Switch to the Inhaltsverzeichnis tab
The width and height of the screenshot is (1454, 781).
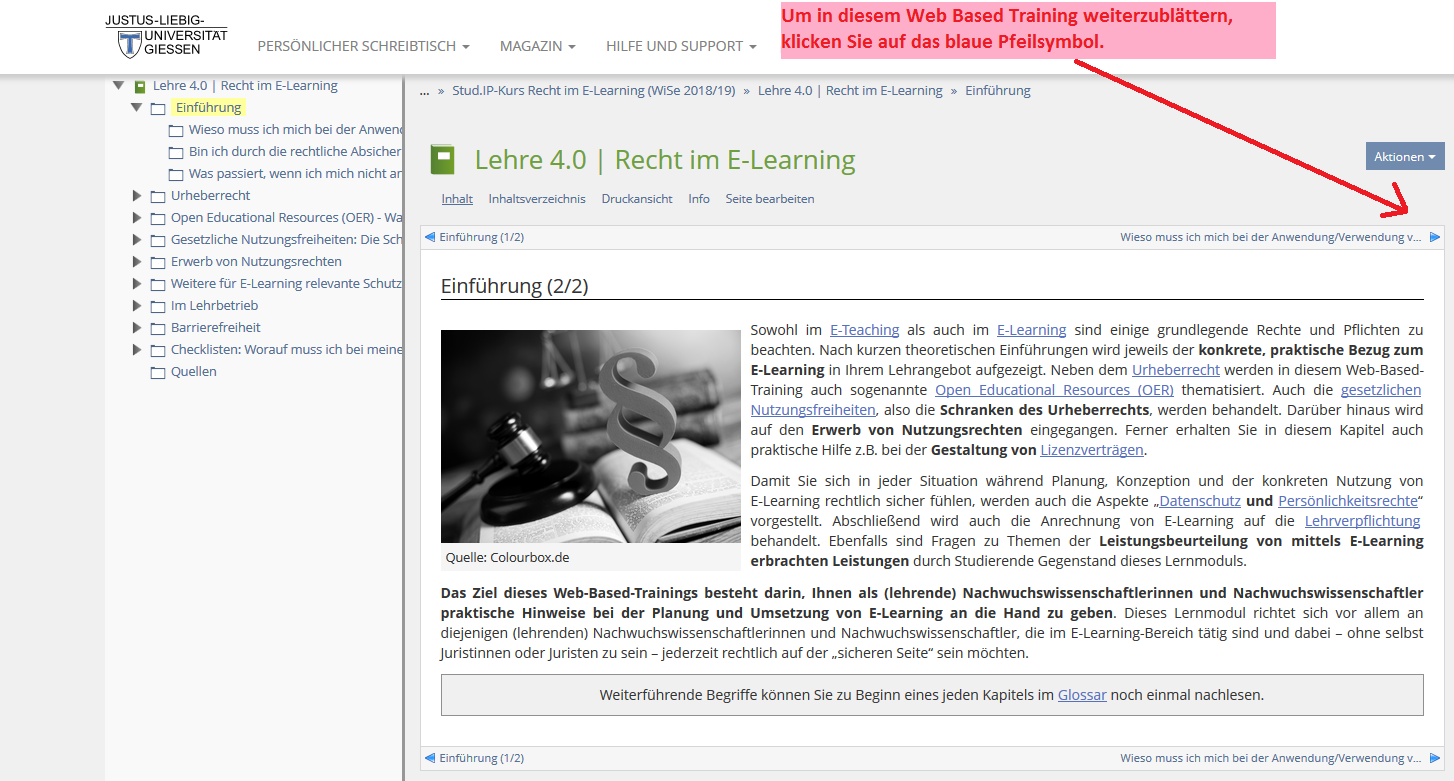point(537,199)
